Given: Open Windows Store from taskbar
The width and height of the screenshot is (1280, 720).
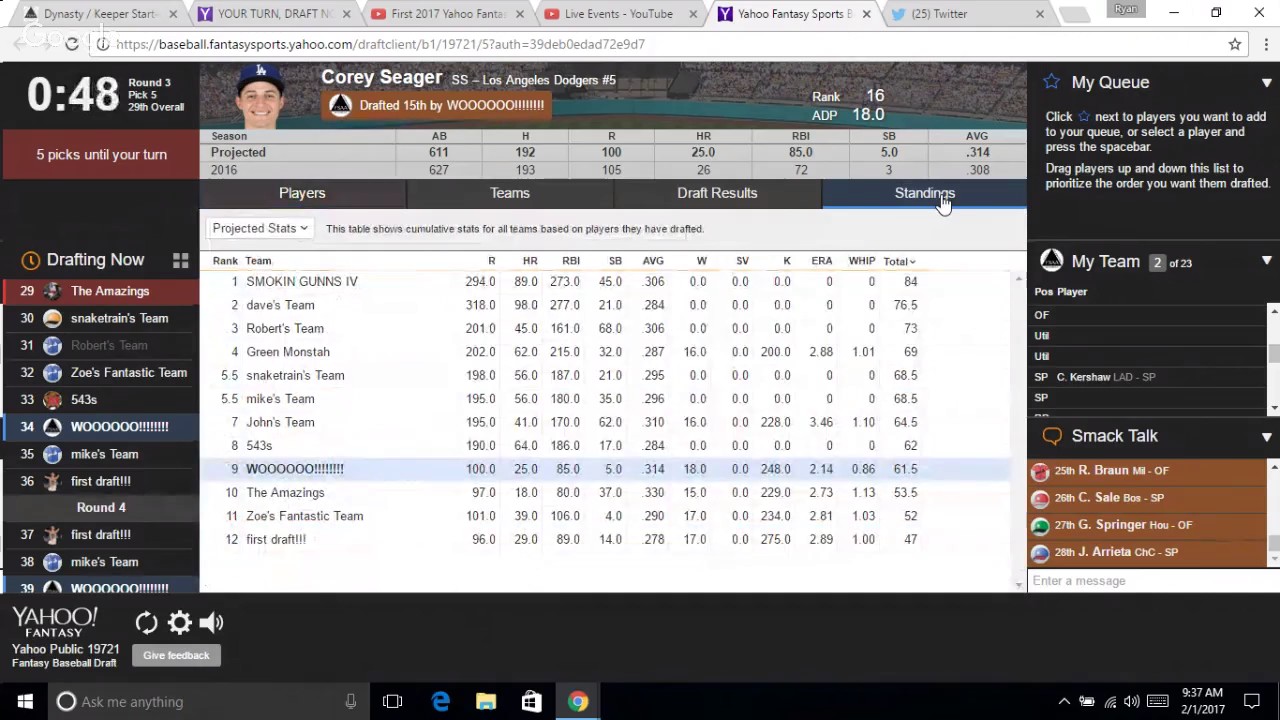Looking at the screenshot, I should pos(532,701).
